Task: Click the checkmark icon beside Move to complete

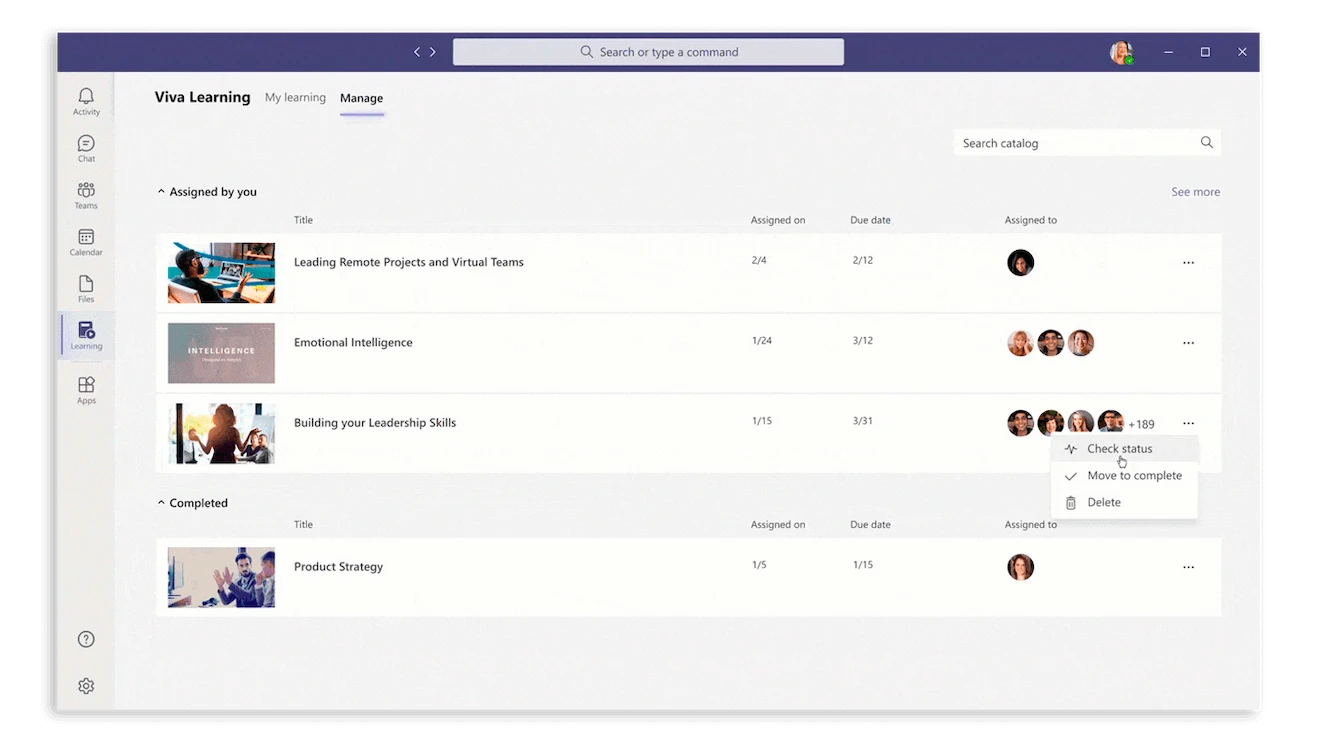Action: [1071, 476]
